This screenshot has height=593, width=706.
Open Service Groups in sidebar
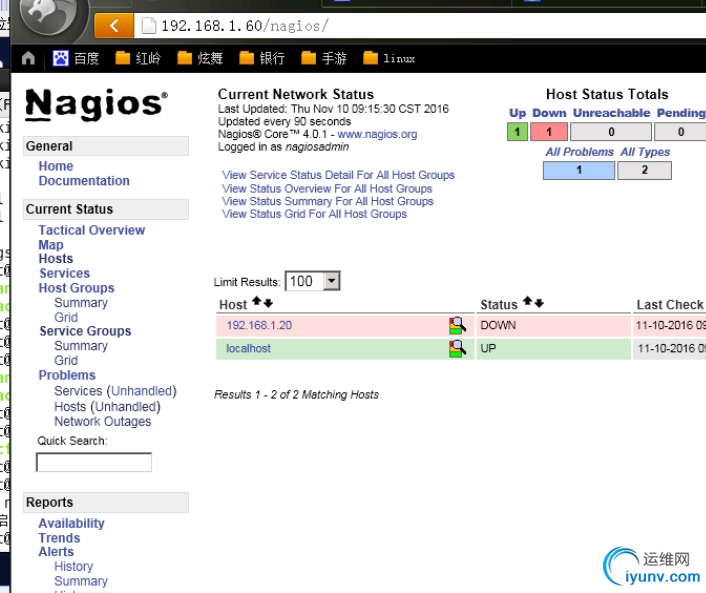click(x=86, y=331)
